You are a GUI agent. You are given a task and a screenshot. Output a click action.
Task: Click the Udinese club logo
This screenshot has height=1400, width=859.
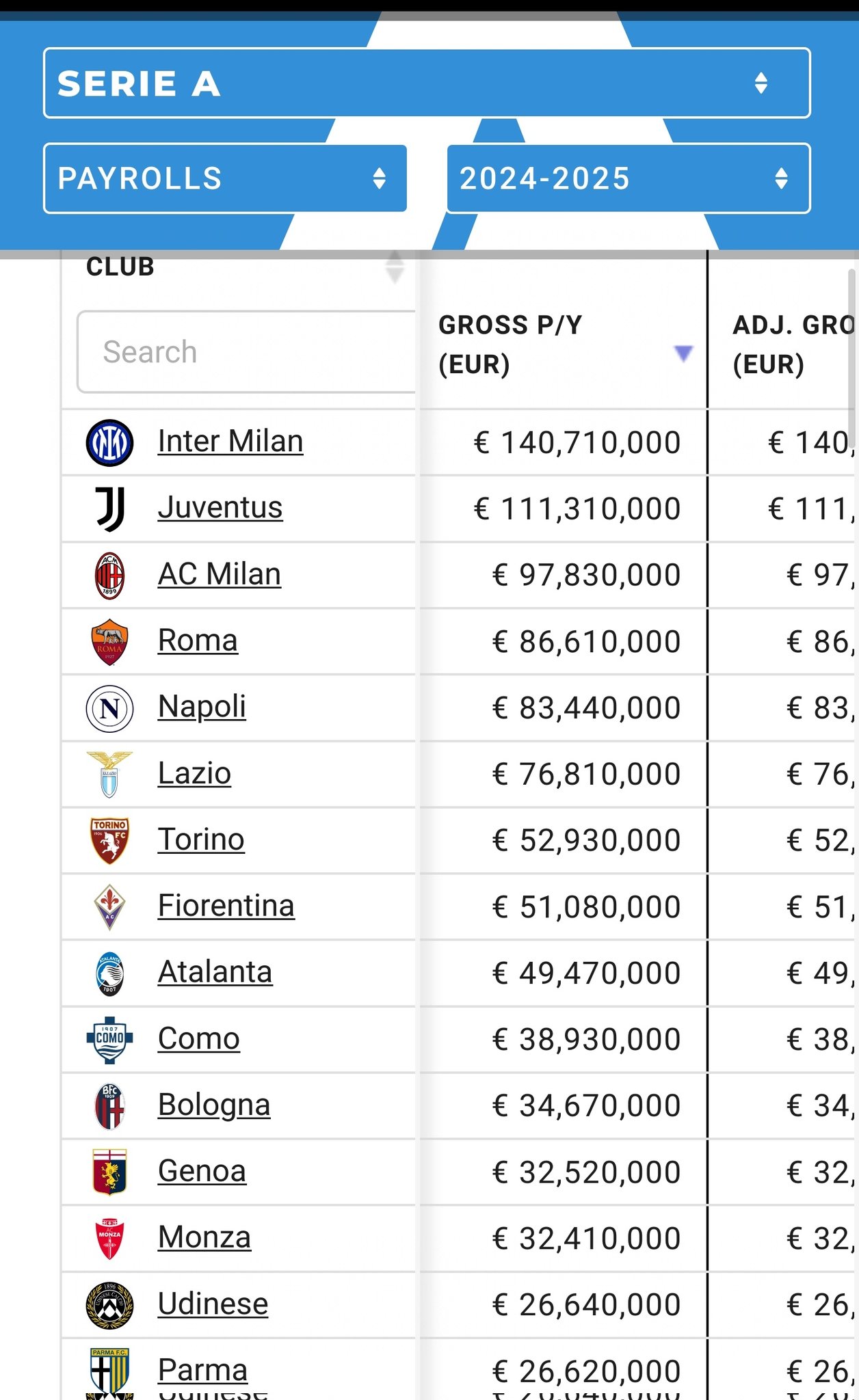tap(109, 1305)
